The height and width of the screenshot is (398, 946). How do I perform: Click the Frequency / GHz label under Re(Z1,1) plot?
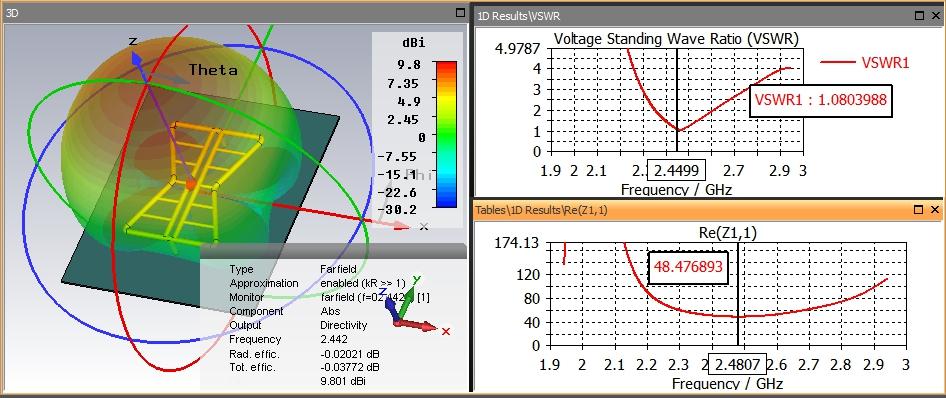pos(727,384)
